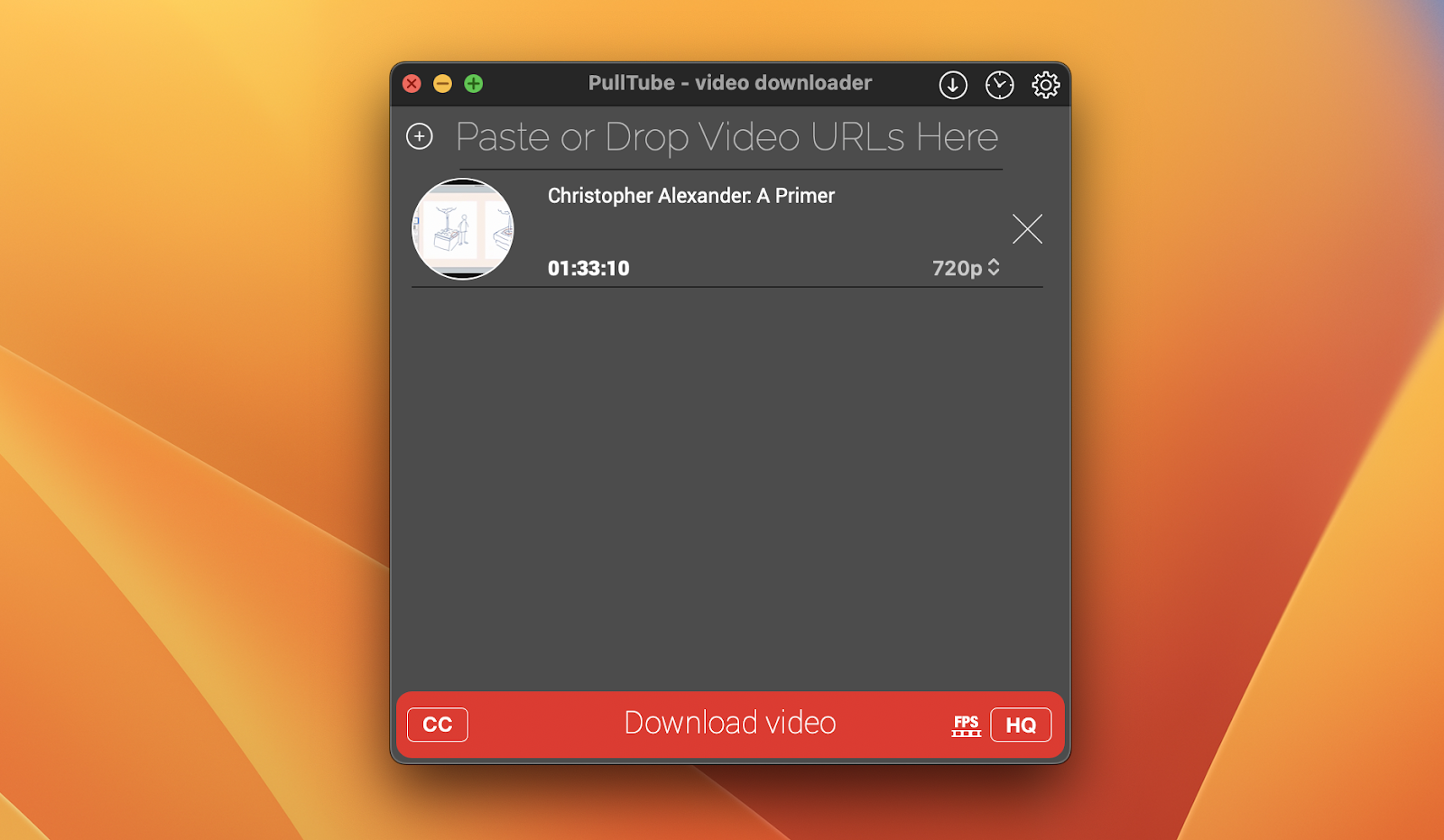The height and width of the screenshot is (840, 1444).
Task: Open PullTube settings gear
Action: (1045, 85)
